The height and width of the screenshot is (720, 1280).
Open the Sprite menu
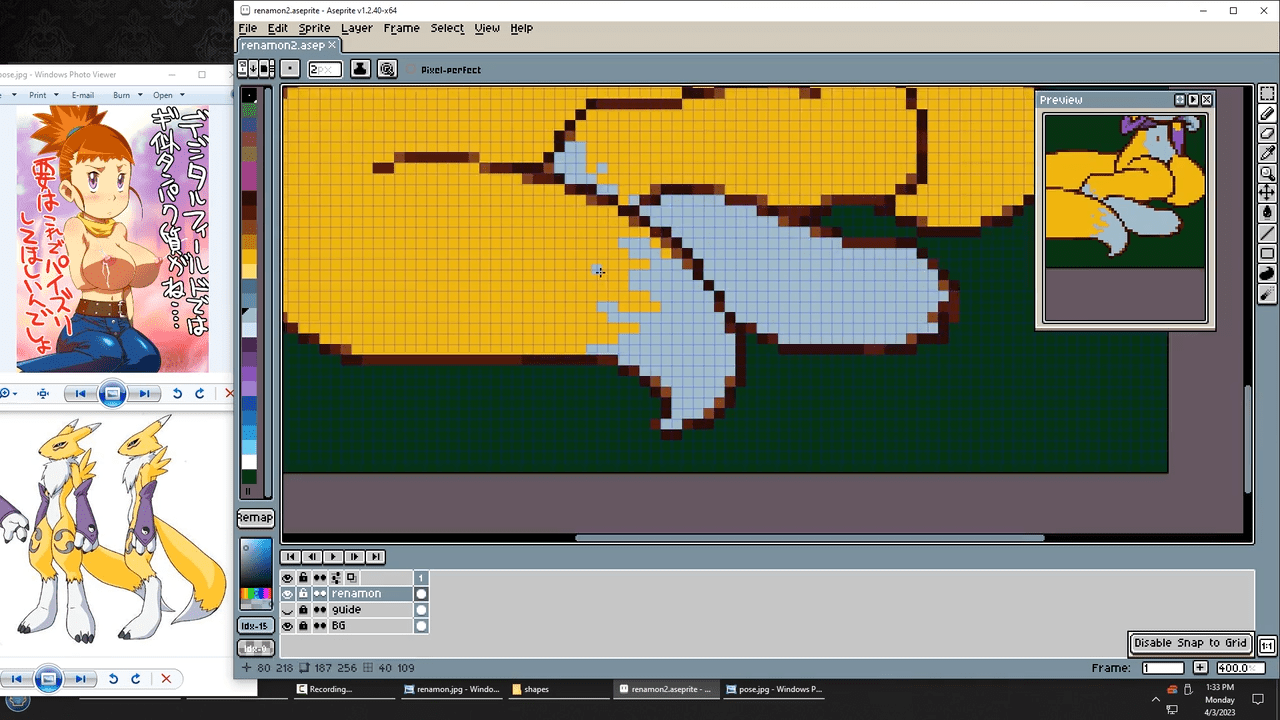pos(314,28)
